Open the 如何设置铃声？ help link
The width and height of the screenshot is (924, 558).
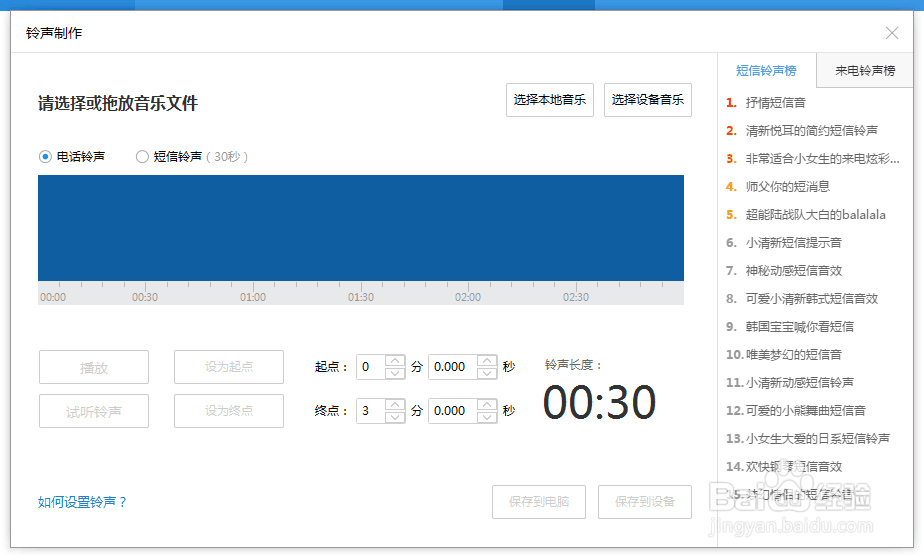(82, 502)
